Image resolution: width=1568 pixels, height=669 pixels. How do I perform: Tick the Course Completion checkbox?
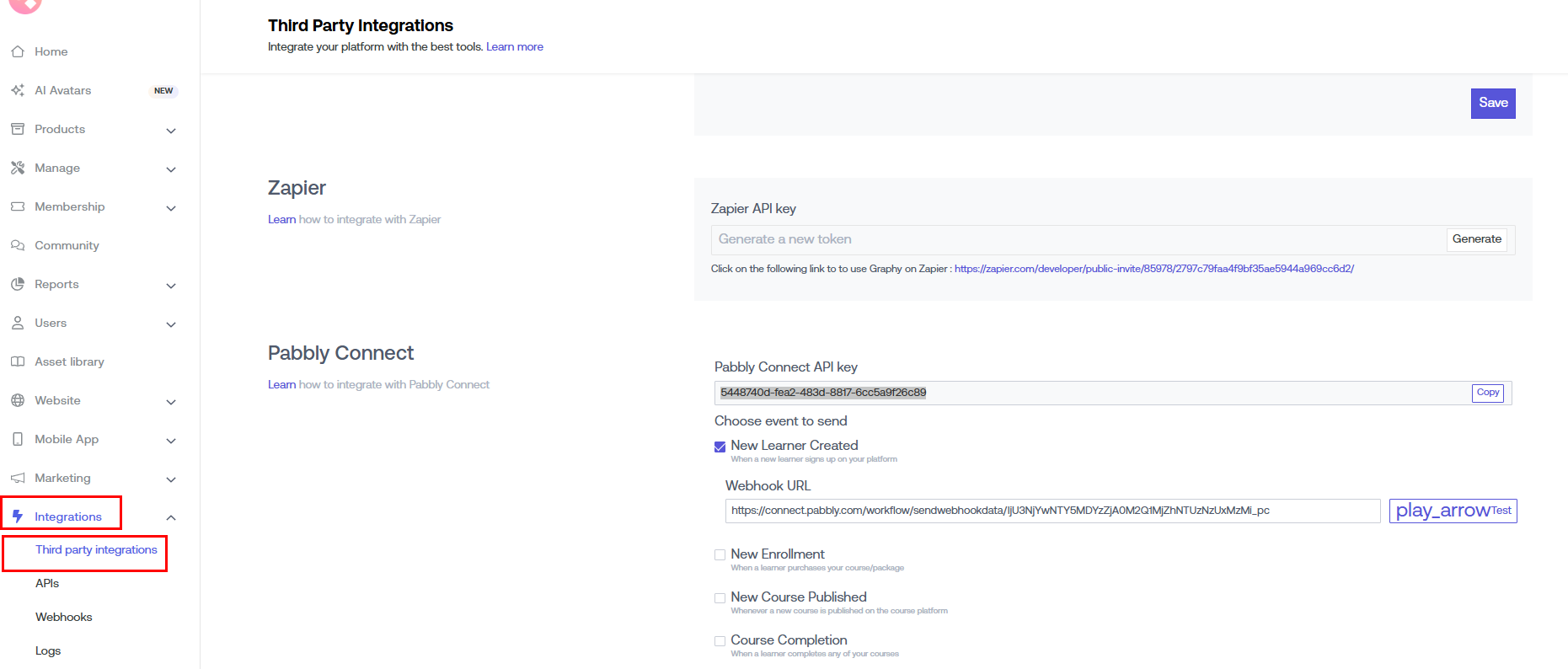coord(720,641)
